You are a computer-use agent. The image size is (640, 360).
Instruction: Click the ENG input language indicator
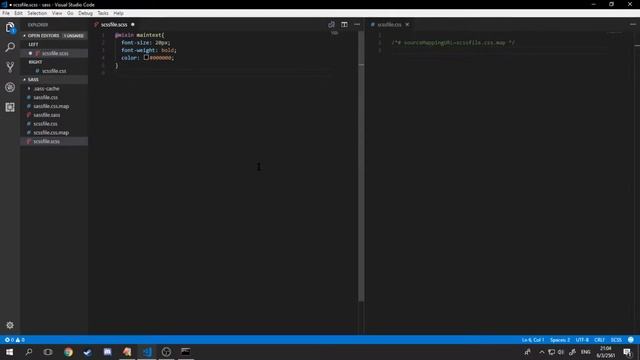click(586, 352)
